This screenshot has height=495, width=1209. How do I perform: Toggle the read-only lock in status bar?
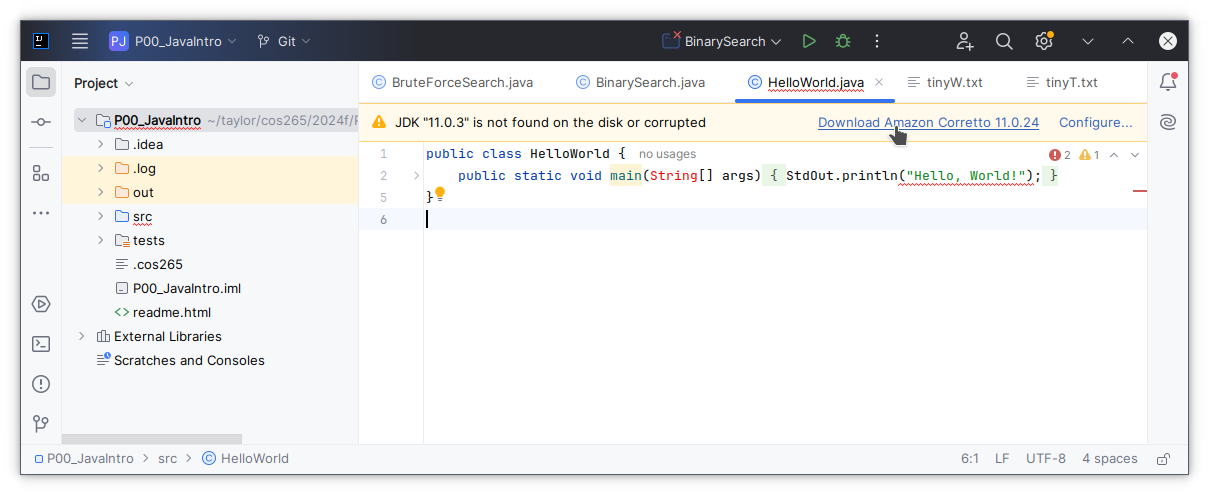tap(1163, 459)
